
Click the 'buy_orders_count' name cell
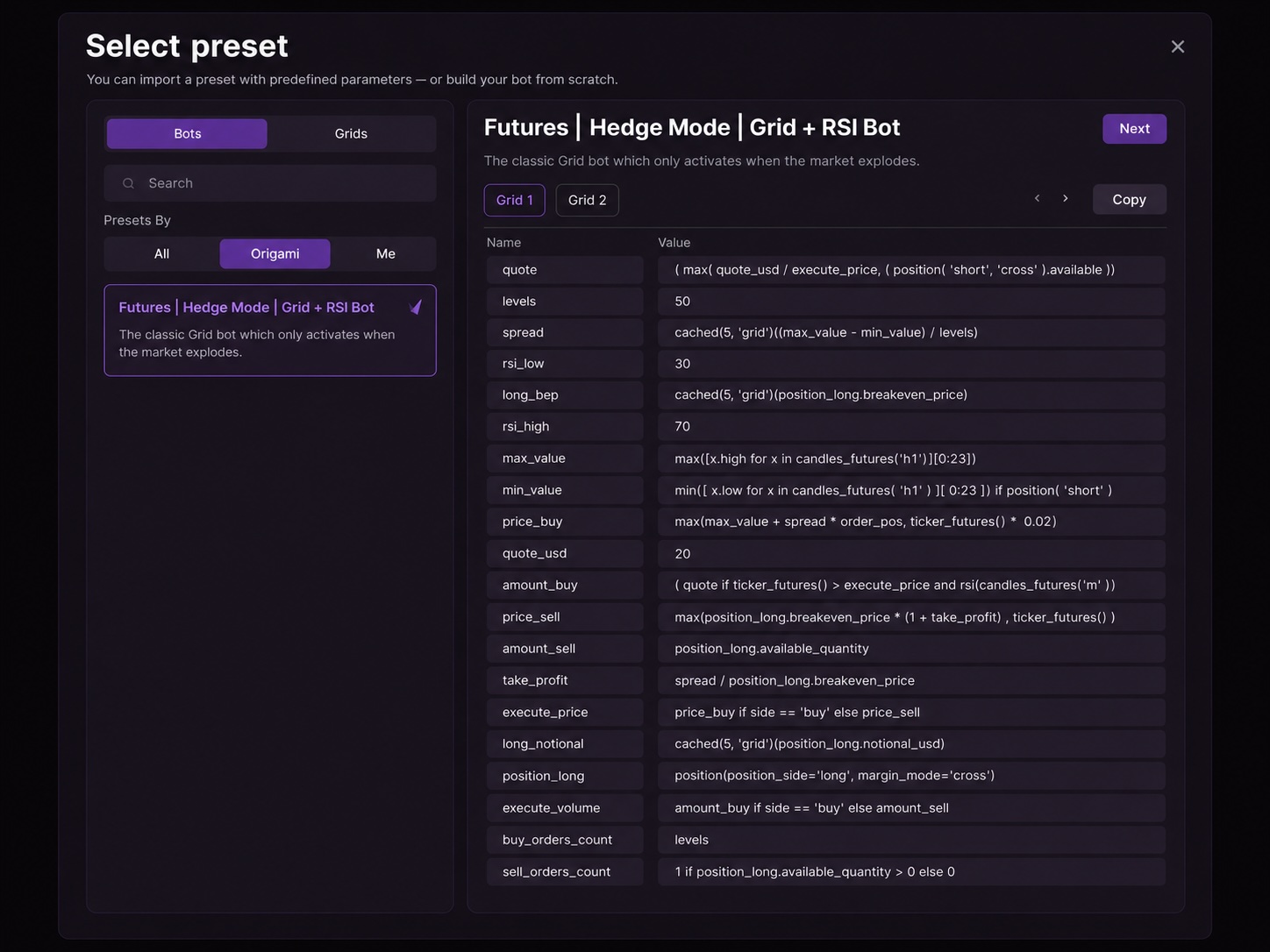(565, 840)
